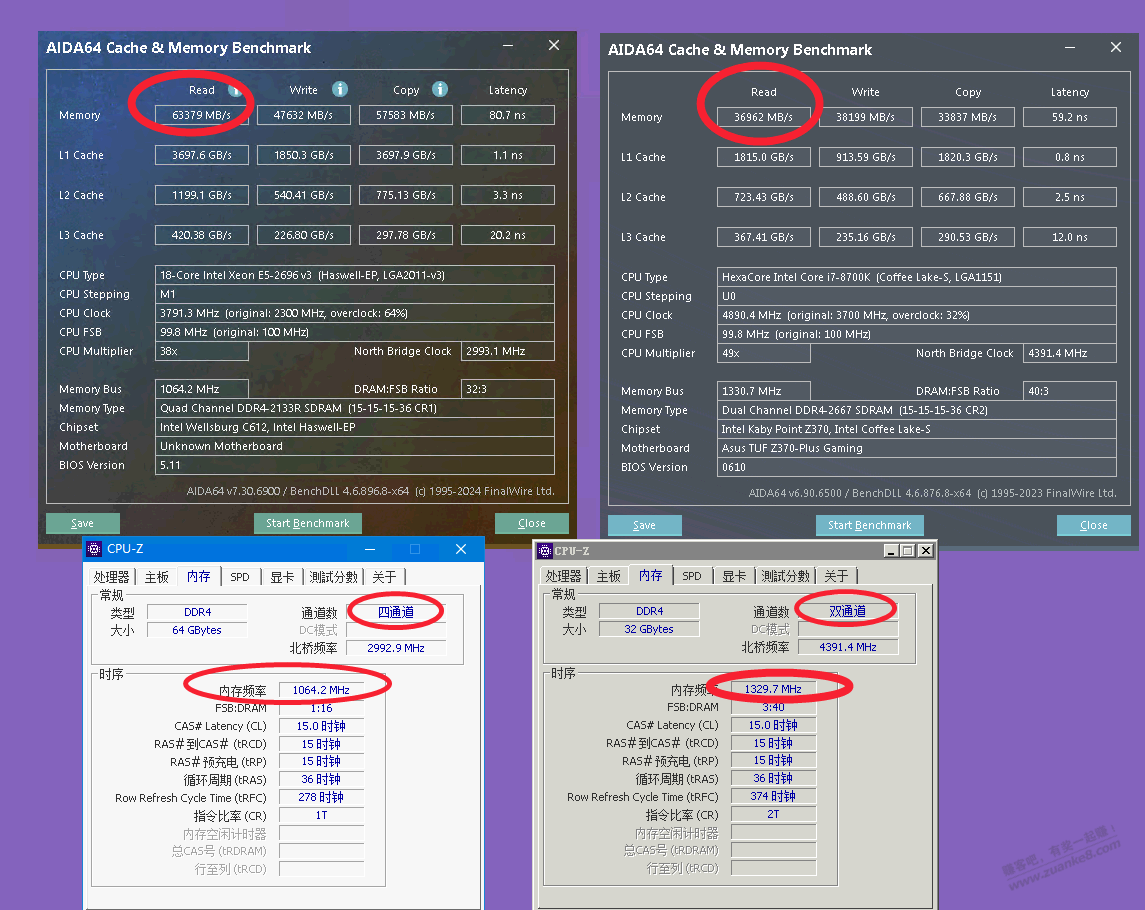Screen dimensions: 1145x910
Task: Click the CPU Stepping value M1
Action: 355,294
